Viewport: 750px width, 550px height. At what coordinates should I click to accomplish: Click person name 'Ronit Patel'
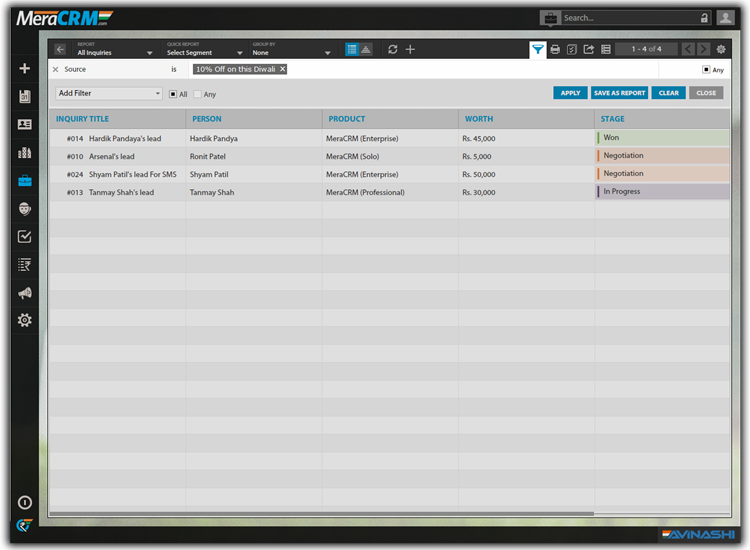(208, 156)
